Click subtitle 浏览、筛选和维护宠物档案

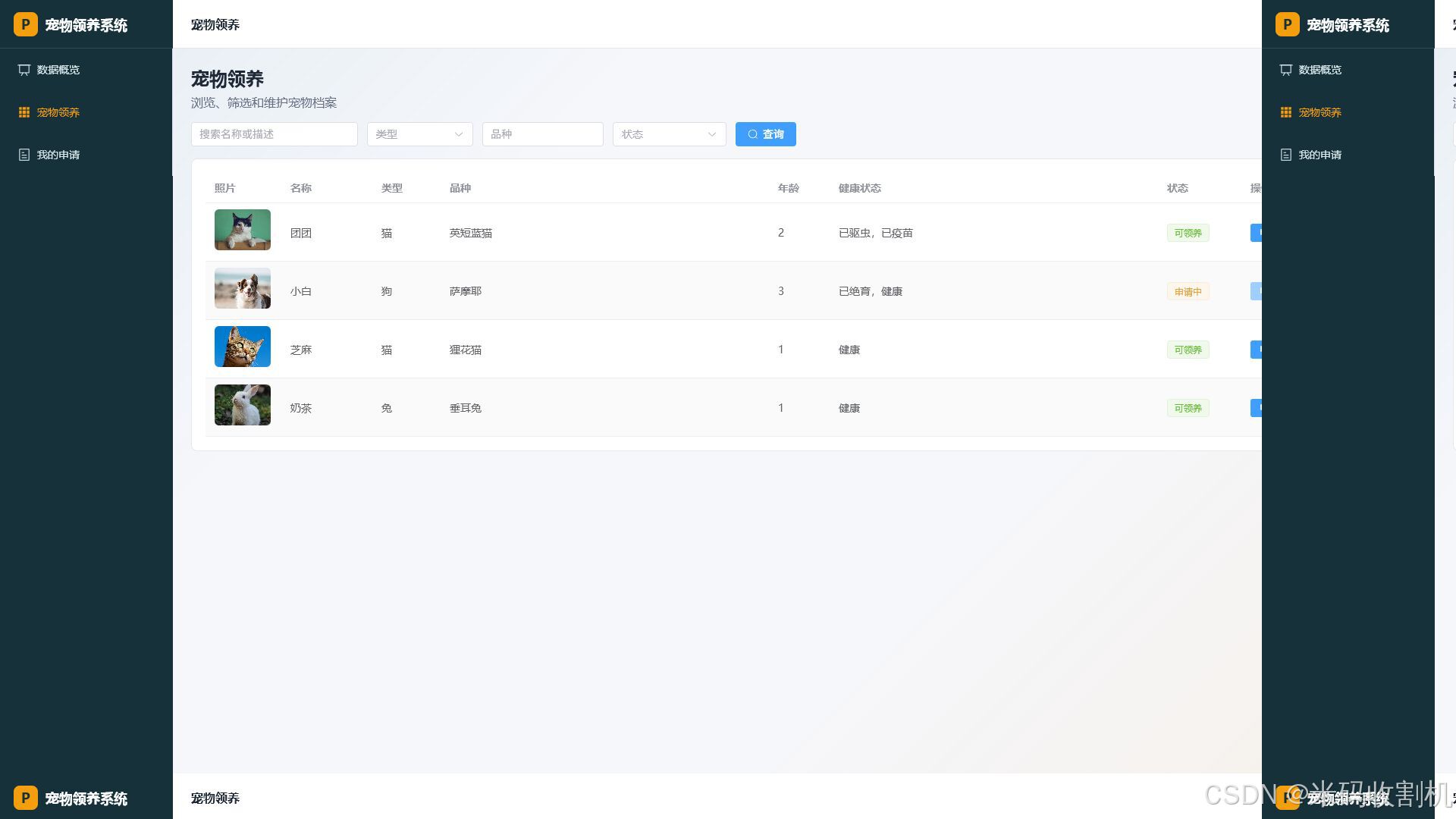tap(264, 102)
